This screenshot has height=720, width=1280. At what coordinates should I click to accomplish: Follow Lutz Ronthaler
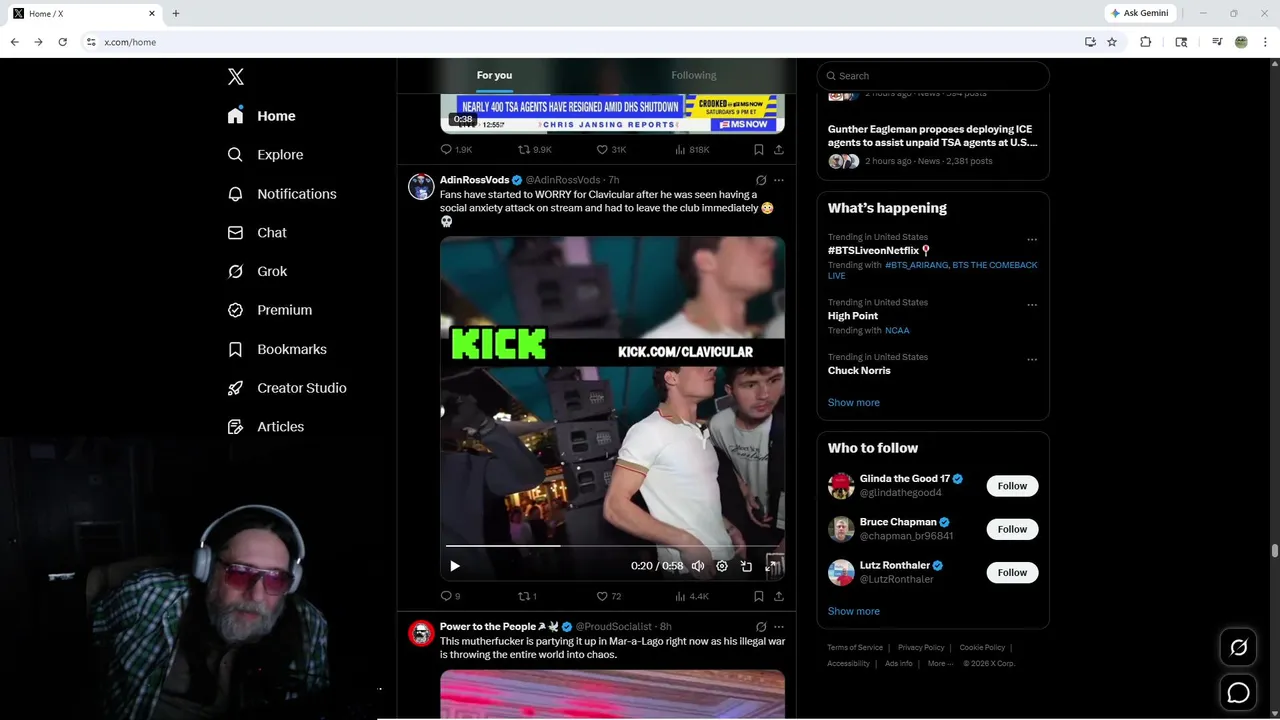pos(1012,573)
